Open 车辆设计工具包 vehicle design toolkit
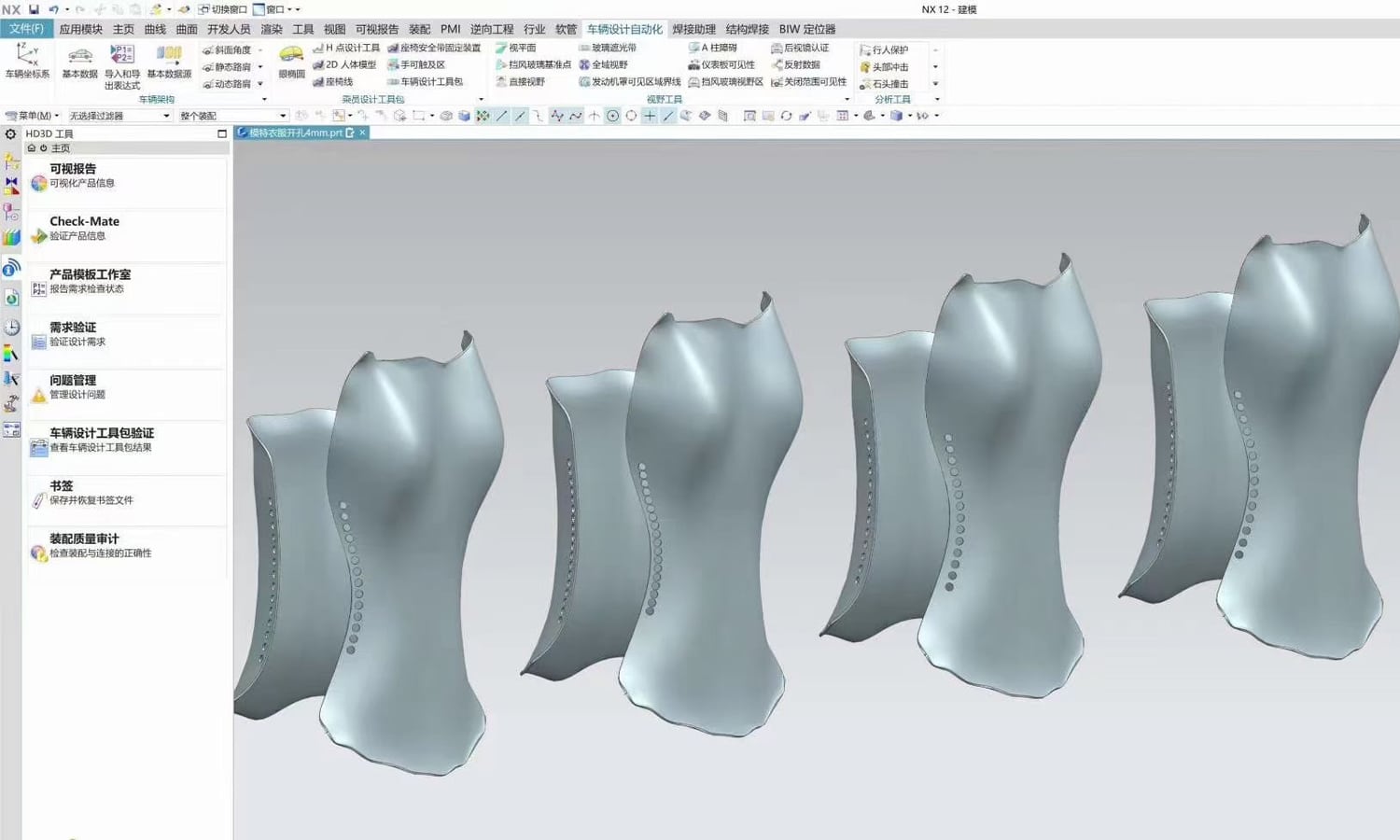Screen dimensions: 1400x840 (425, 81)
